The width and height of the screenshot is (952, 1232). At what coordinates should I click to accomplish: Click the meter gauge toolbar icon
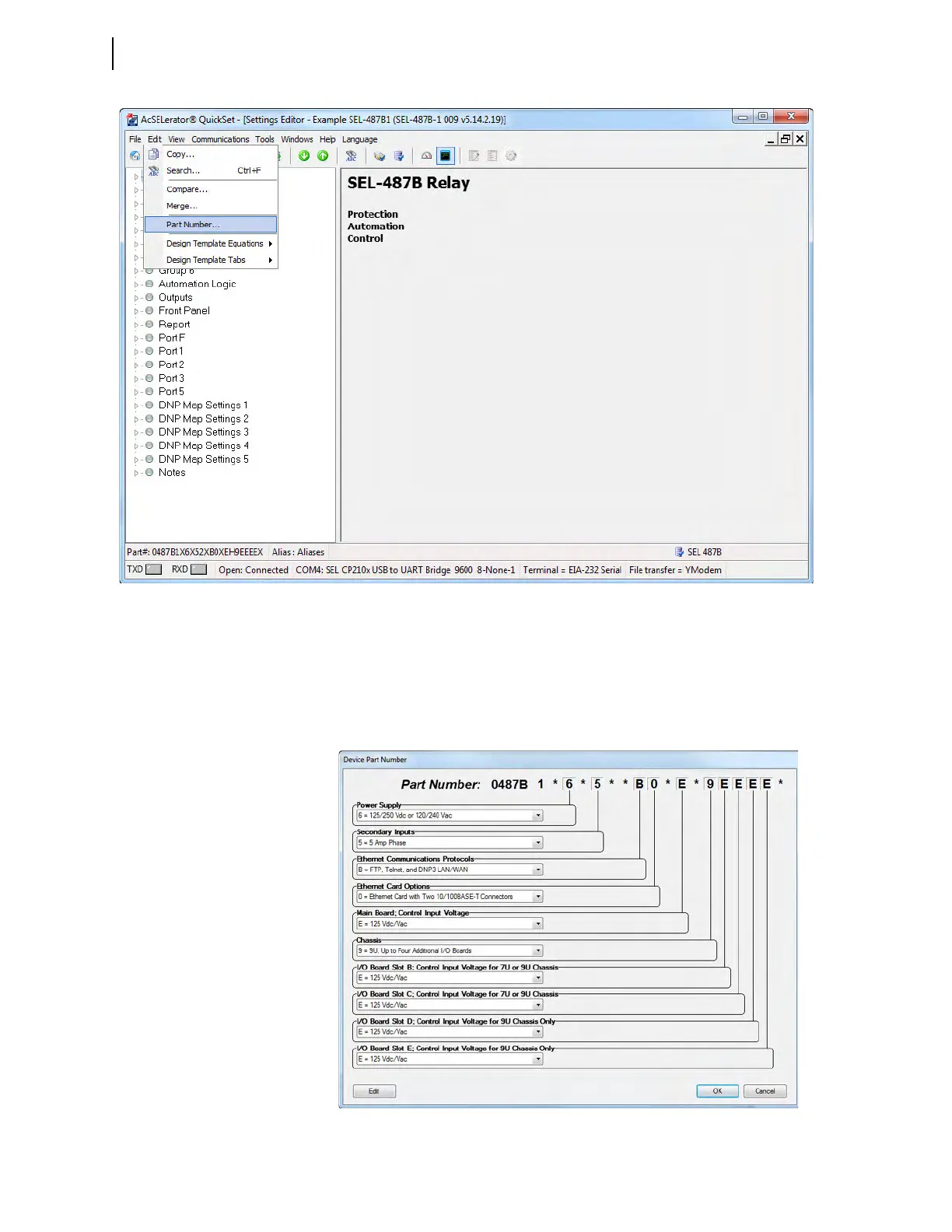coord(426,156)
